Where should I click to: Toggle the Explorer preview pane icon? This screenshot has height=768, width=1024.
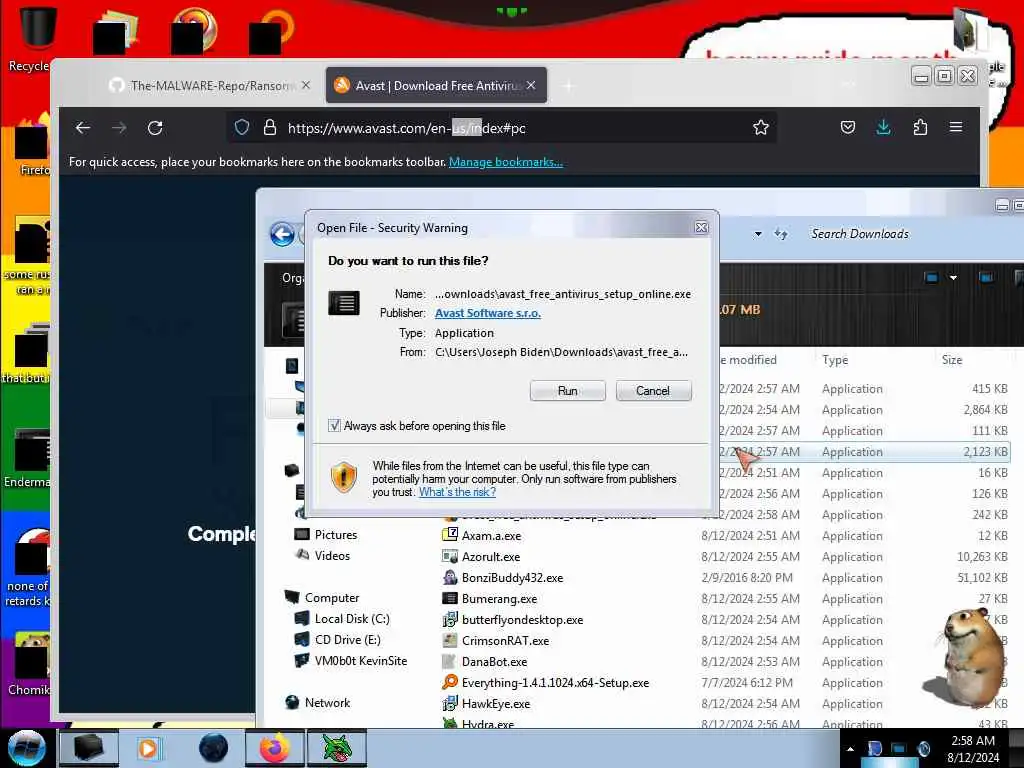point(986,278)
